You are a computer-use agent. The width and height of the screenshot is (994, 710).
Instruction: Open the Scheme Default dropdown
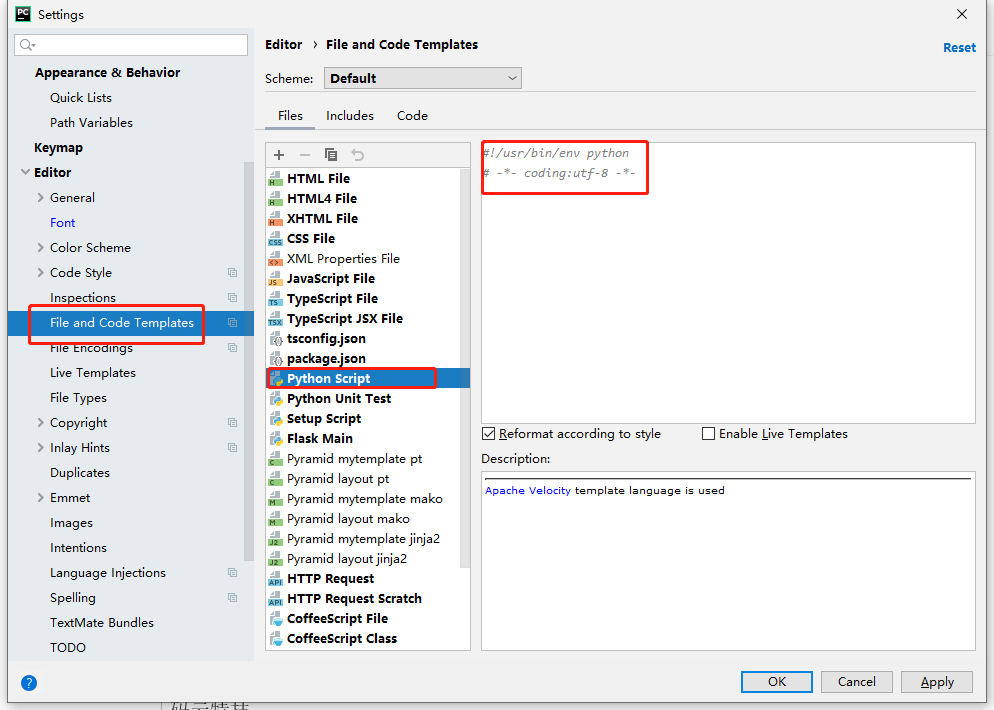click(423, 78)
